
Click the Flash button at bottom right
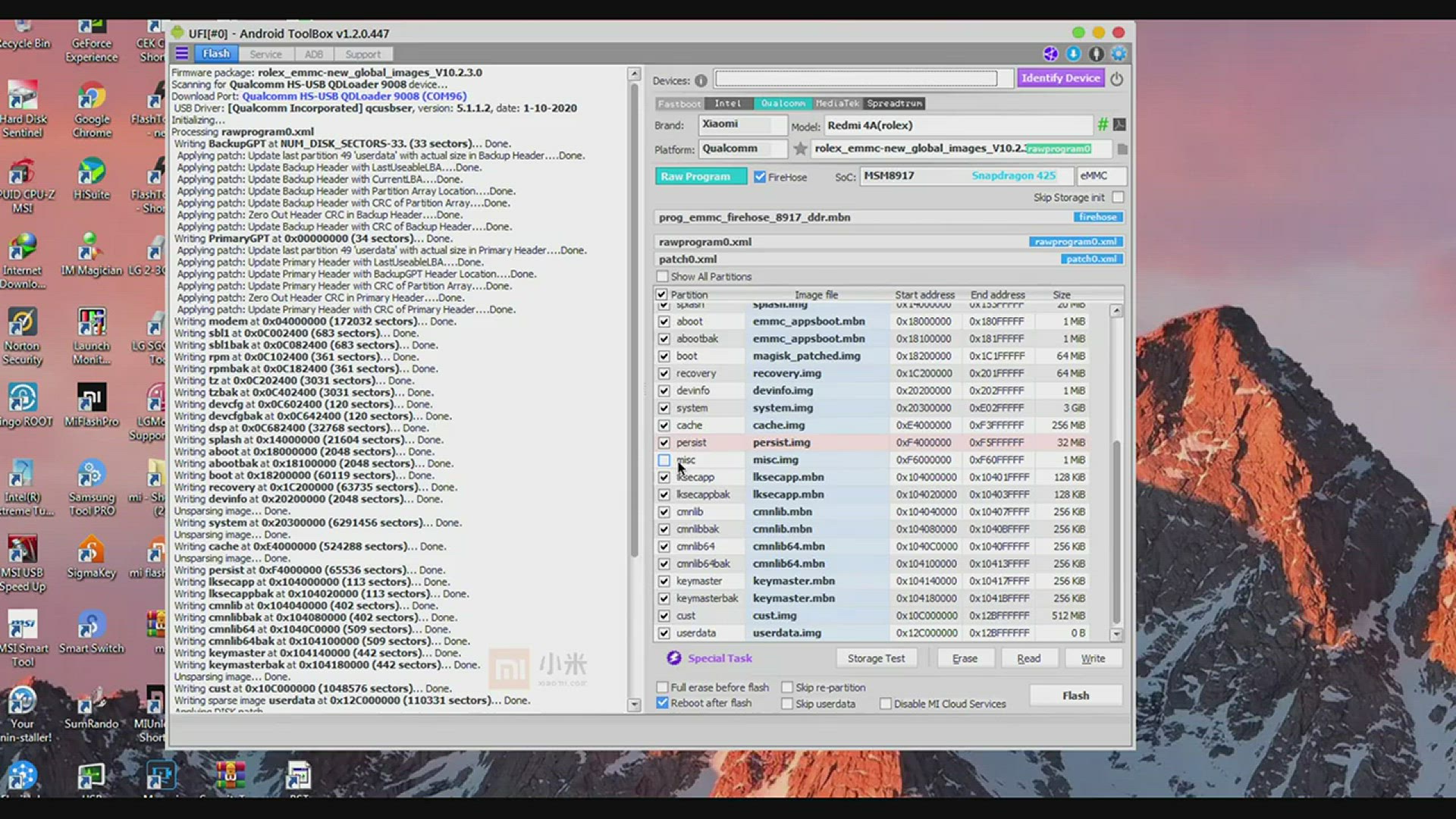point(1075,695)
